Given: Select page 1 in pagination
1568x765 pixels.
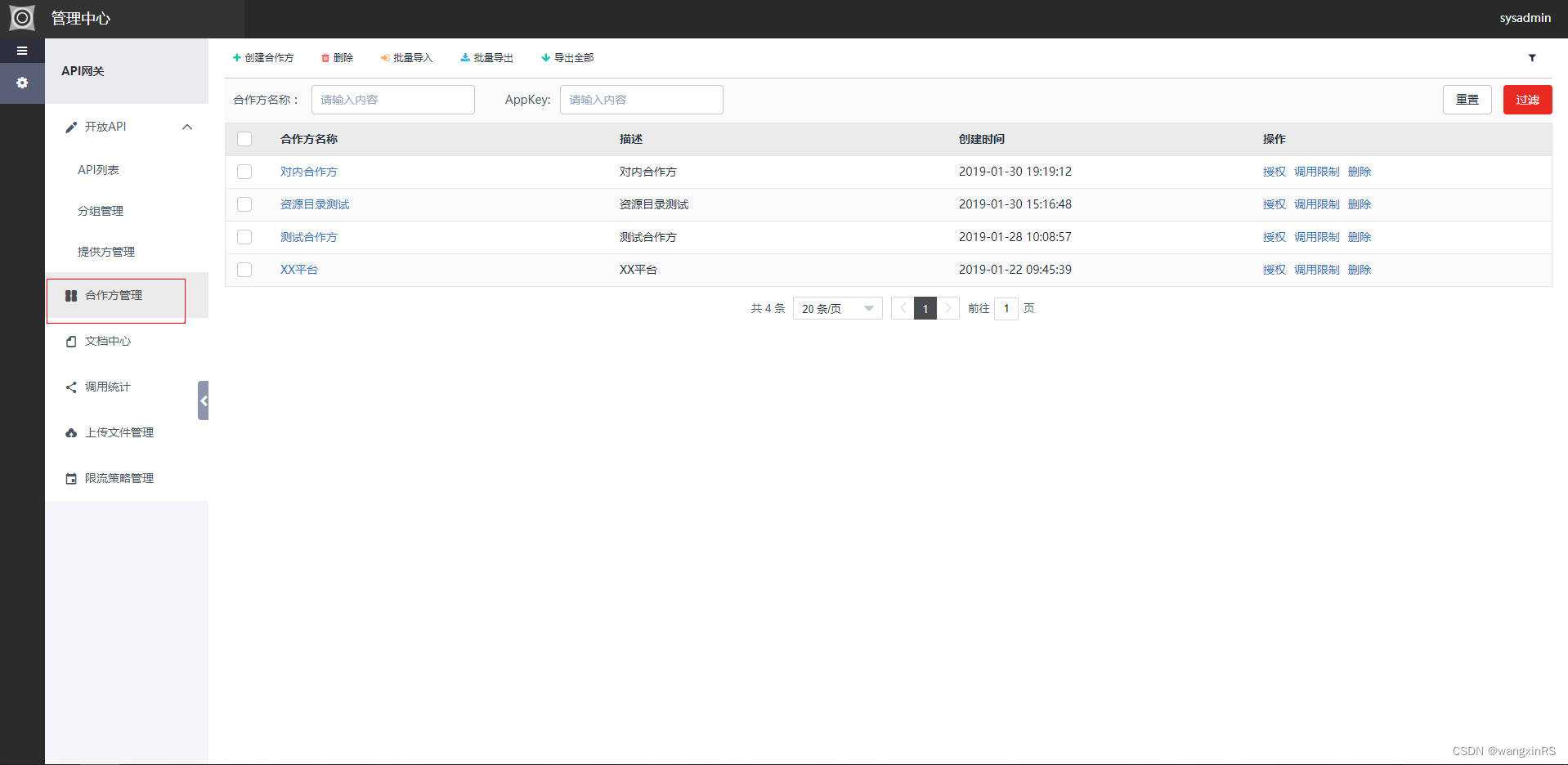Looking at the screenshot, I should click(925, 308).
